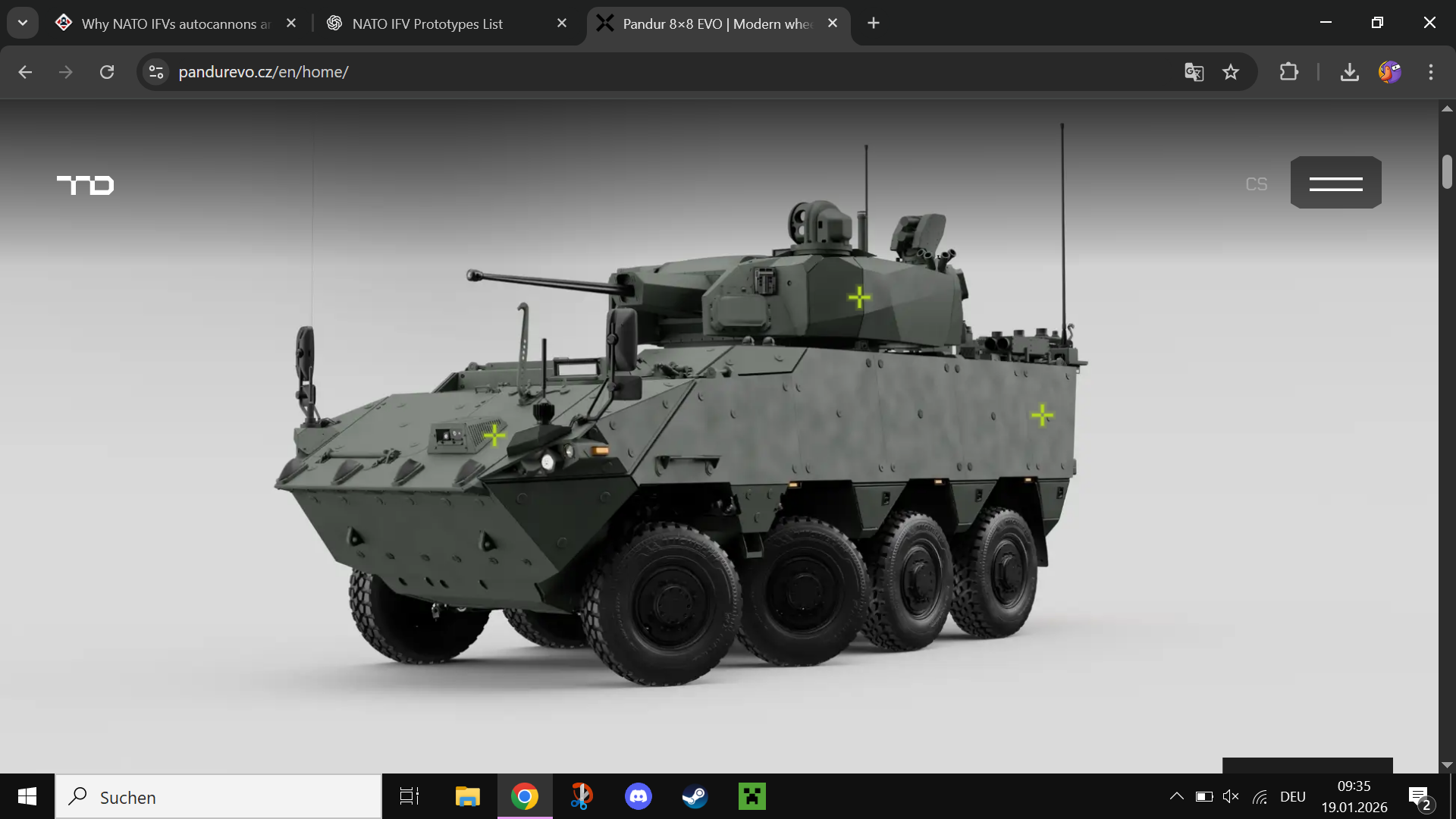Bookmark this page with star icon
The height and width of the screenshot is (819, 1456).
tap(1230, 72)
